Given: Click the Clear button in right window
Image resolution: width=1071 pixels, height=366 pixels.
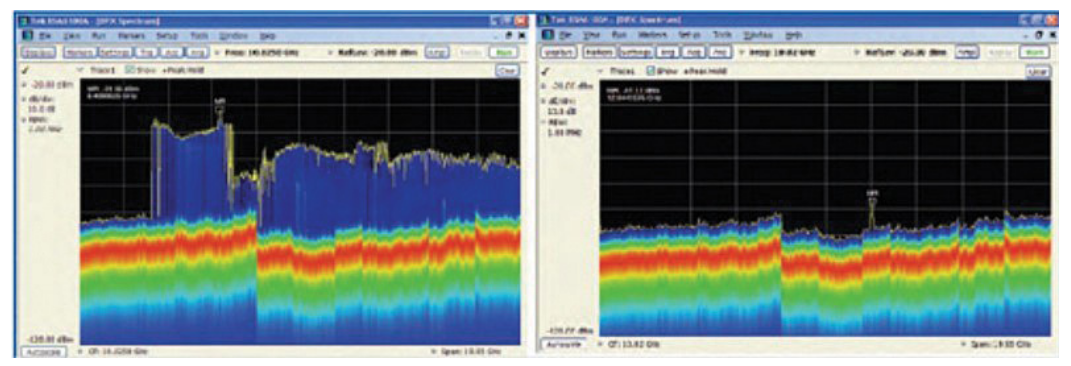Looking at the screenshot, I should [x=1038, y=72].
